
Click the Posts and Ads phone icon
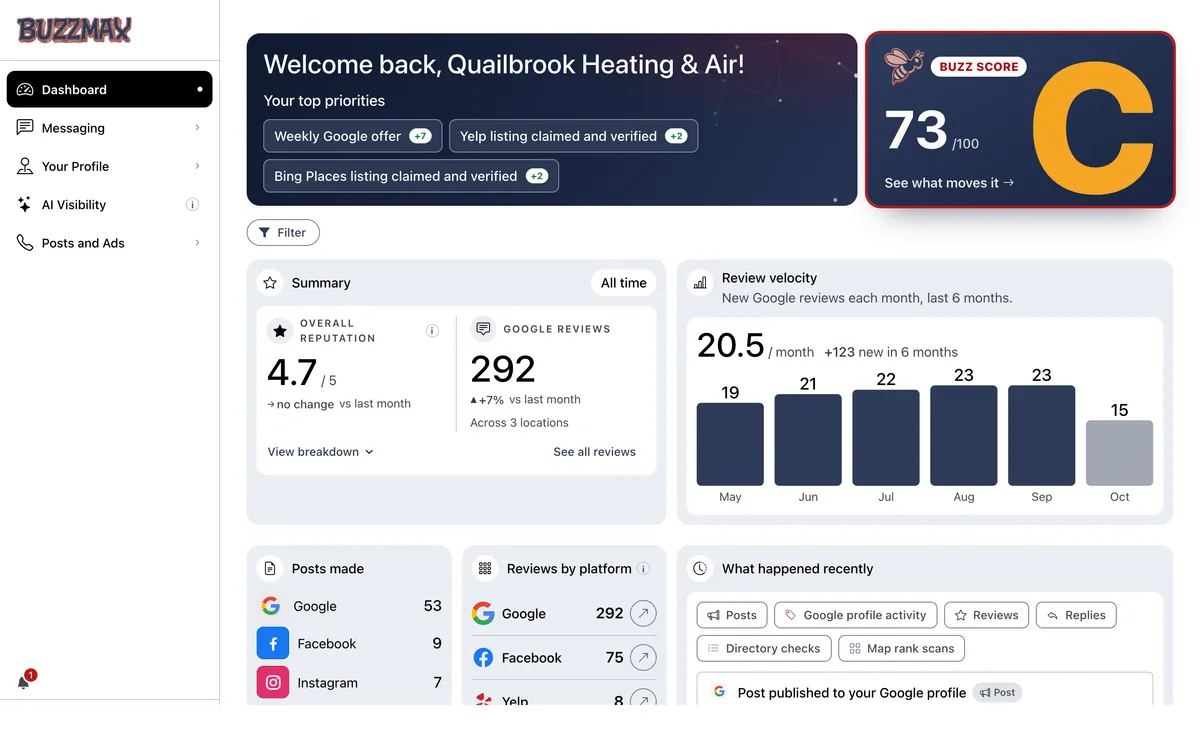[25, 243]
